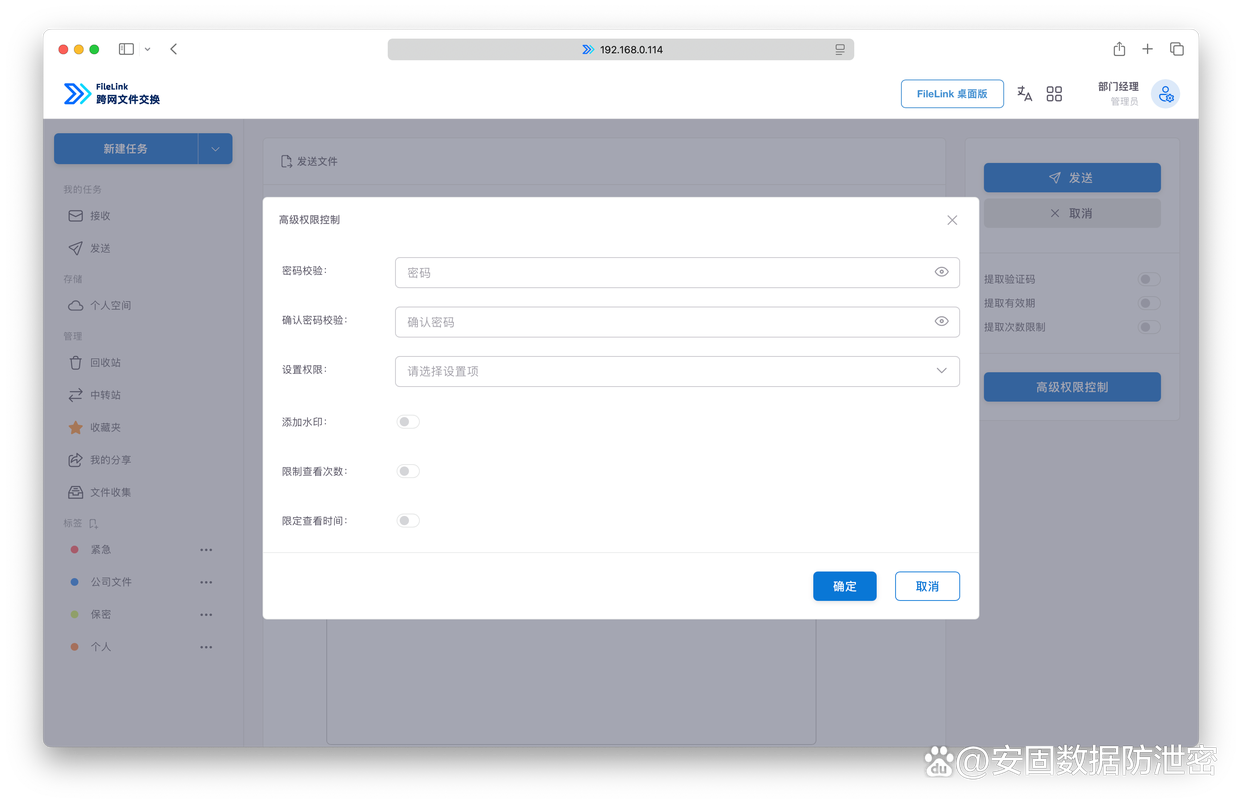Click the 确认密码 input field
Screen dimensions: 1242x804
677,322
